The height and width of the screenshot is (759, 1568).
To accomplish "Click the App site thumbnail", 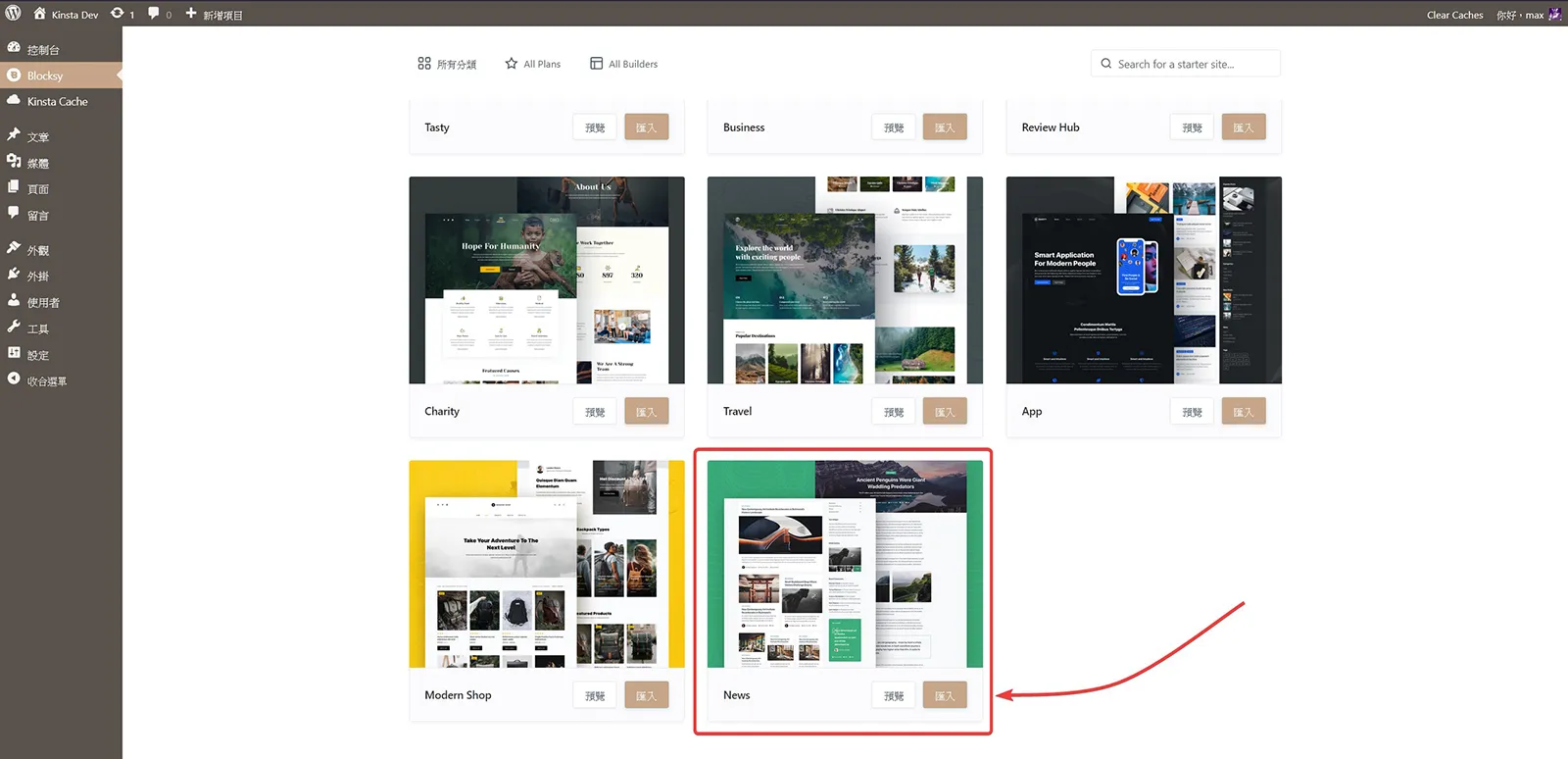I will [x=1144, y=280].
